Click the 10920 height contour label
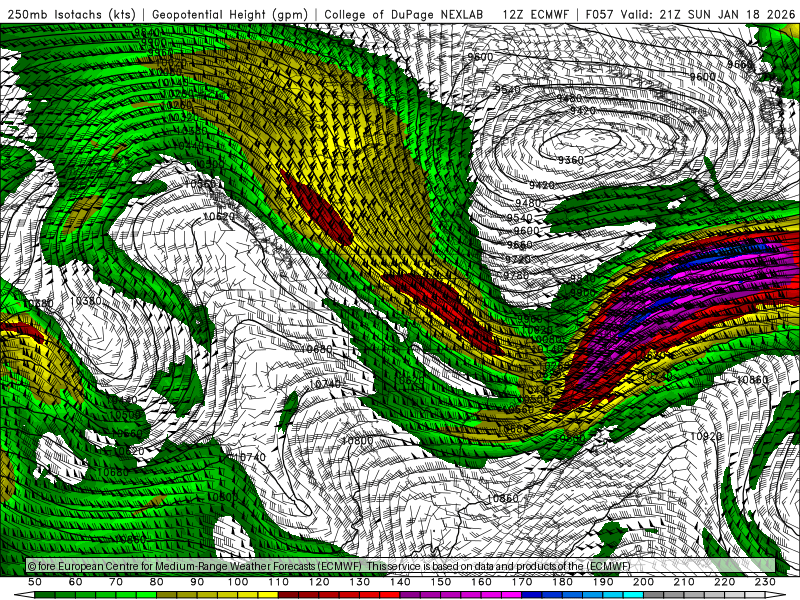Viewport: 800px width, 600px height. [x=706, y=436]
